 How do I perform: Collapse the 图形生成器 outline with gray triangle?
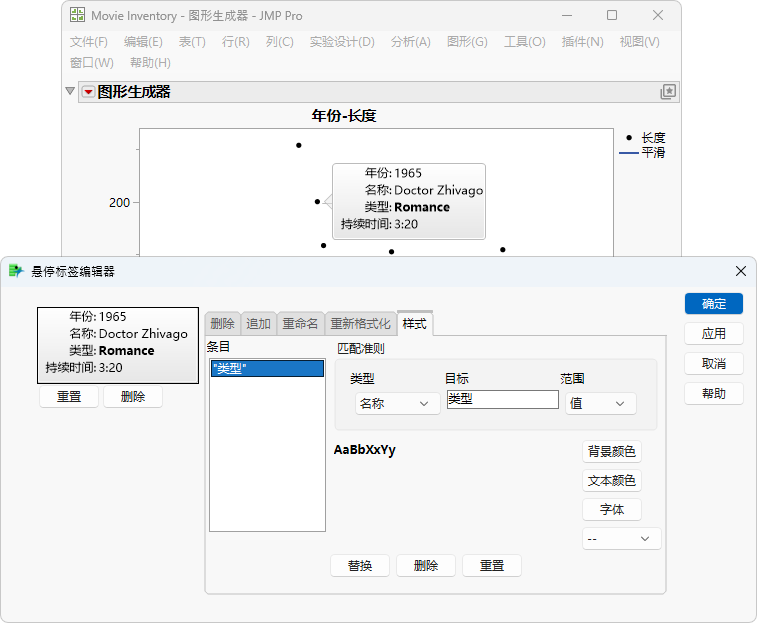[x=70, y=91]
